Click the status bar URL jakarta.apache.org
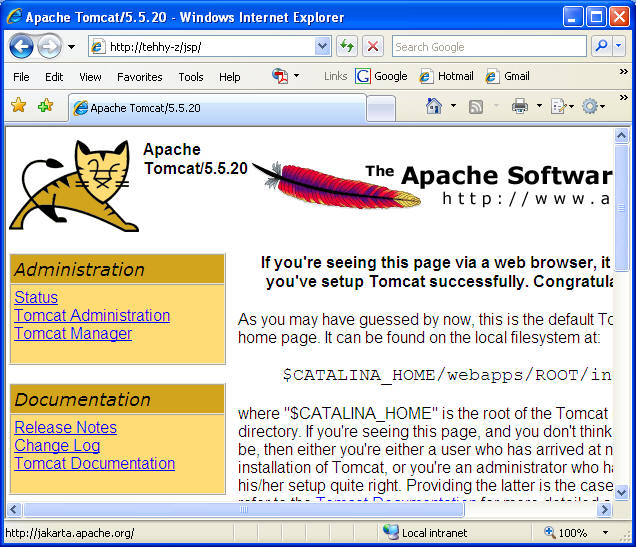636x547 pixels. pos(69,532)
